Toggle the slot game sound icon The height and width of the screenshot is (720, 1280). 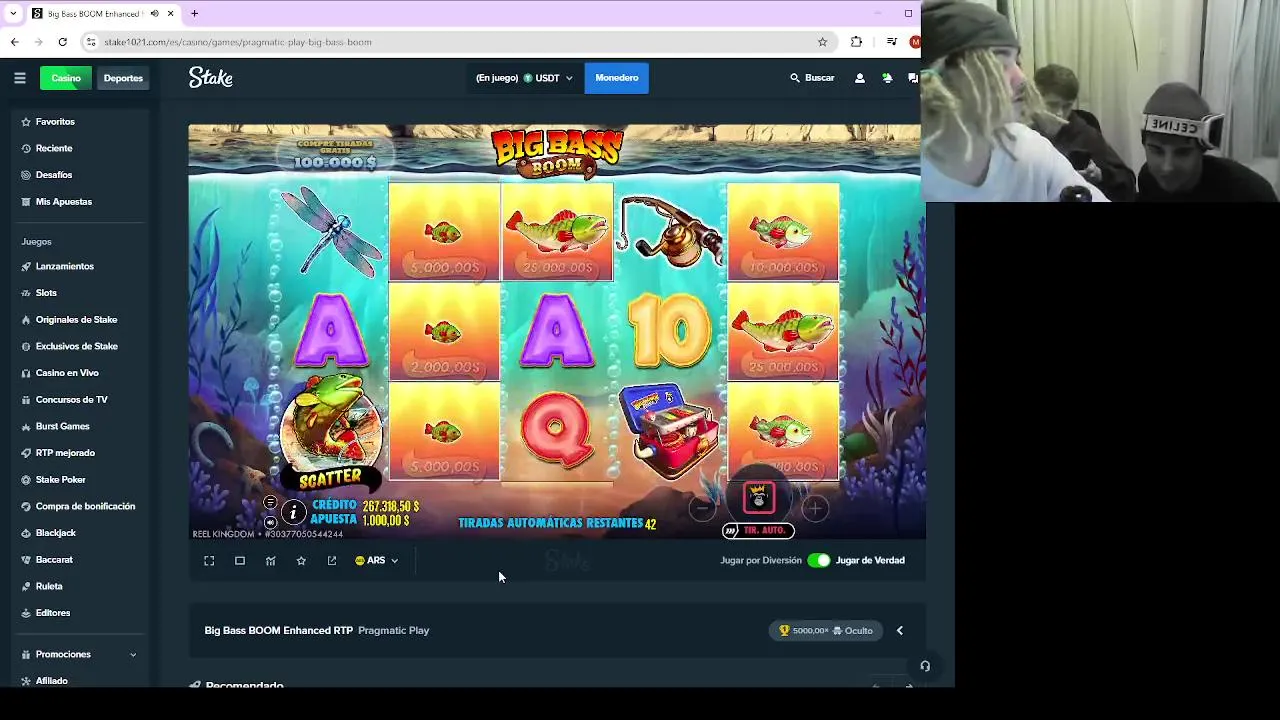[x=270, y=522]
